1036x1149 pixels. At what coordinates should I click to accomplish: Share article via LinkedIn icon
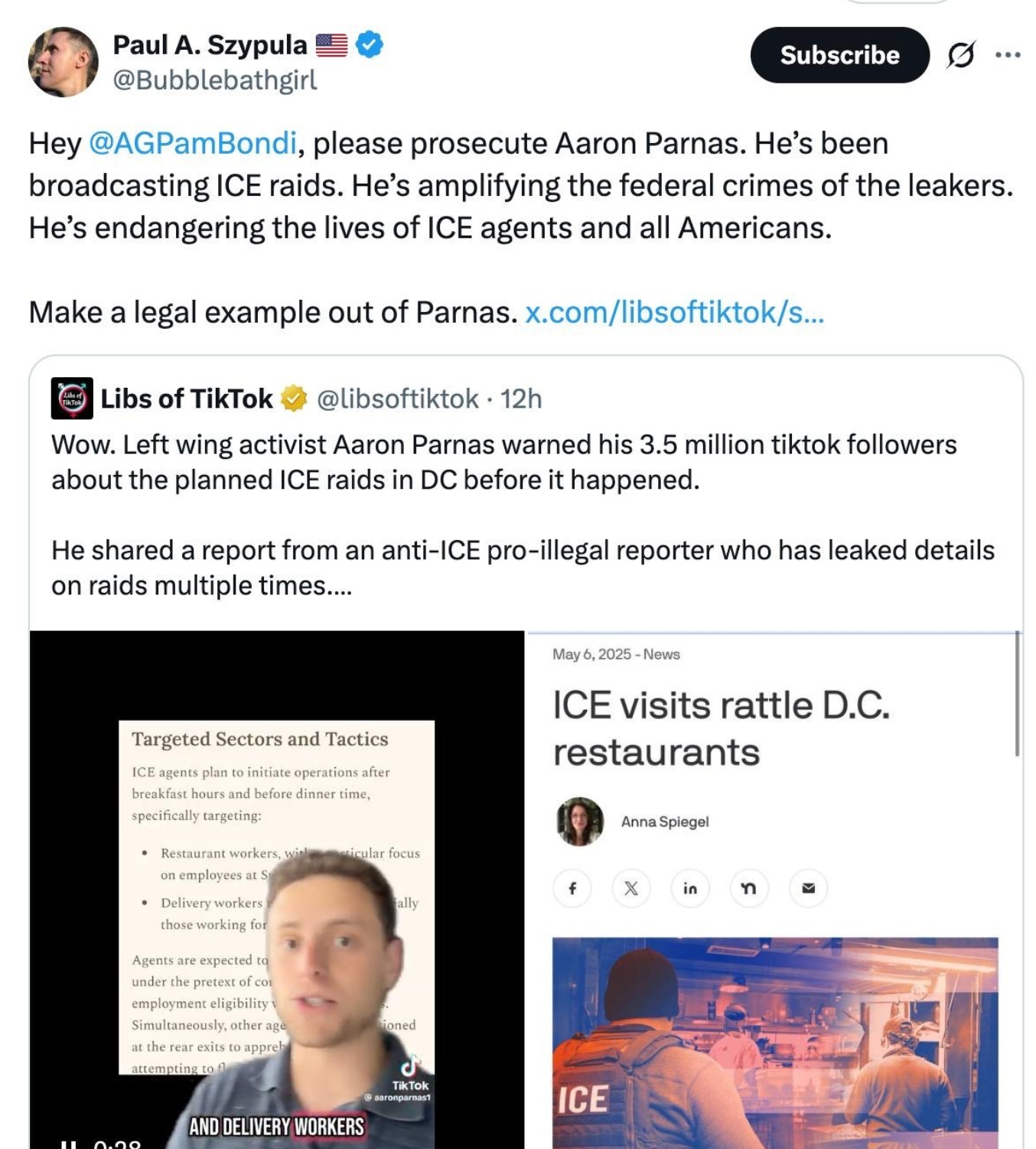[690, 888]
